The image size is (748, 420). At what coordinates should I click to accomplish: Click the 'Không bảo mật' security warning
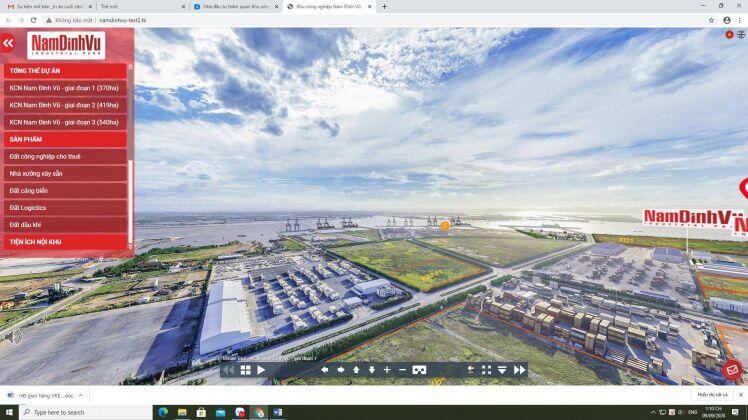[69, 20]
